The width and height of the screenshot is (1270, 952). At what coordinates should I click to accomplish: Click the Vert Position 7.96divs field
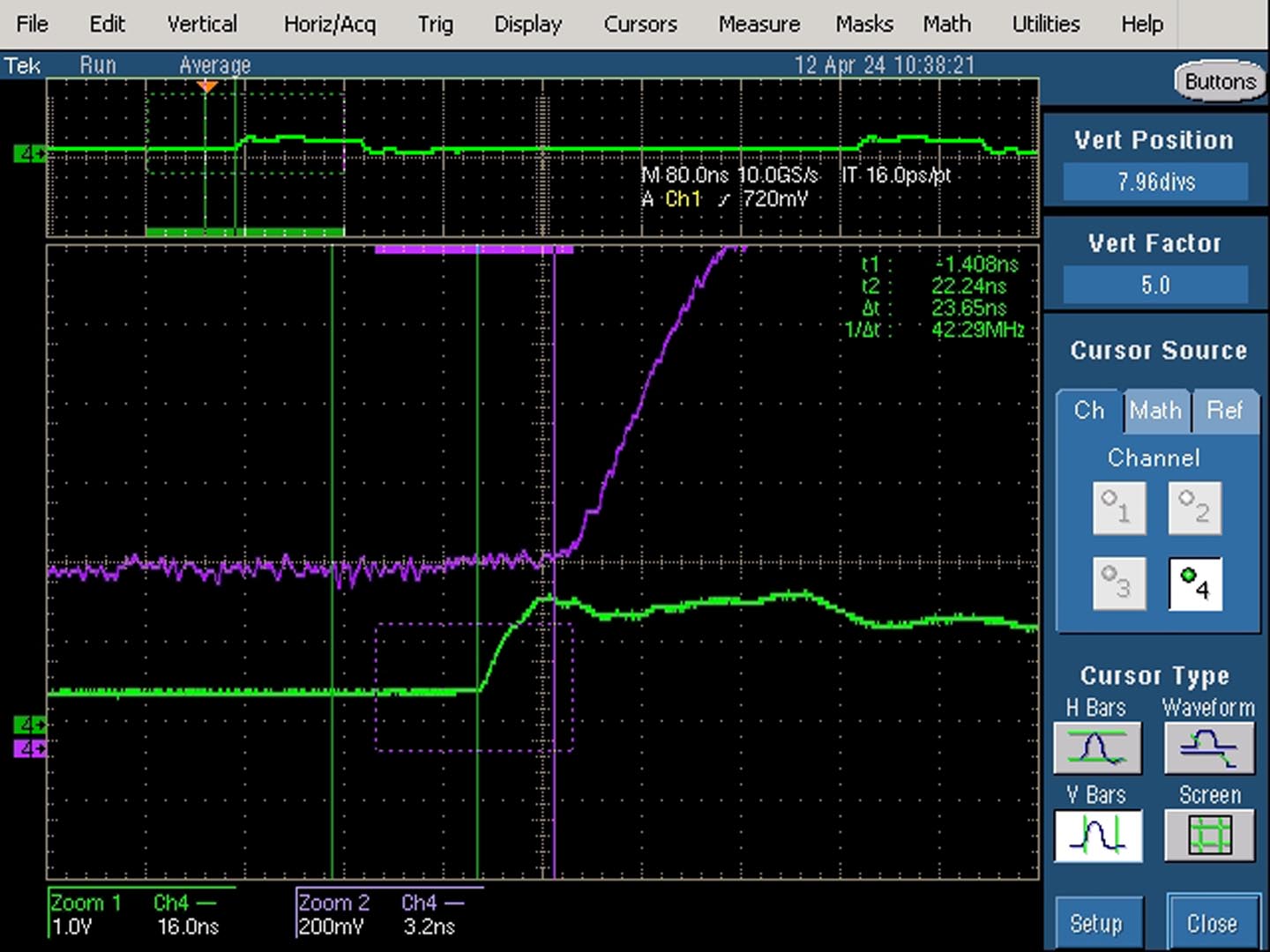(x=1155, y=182)
